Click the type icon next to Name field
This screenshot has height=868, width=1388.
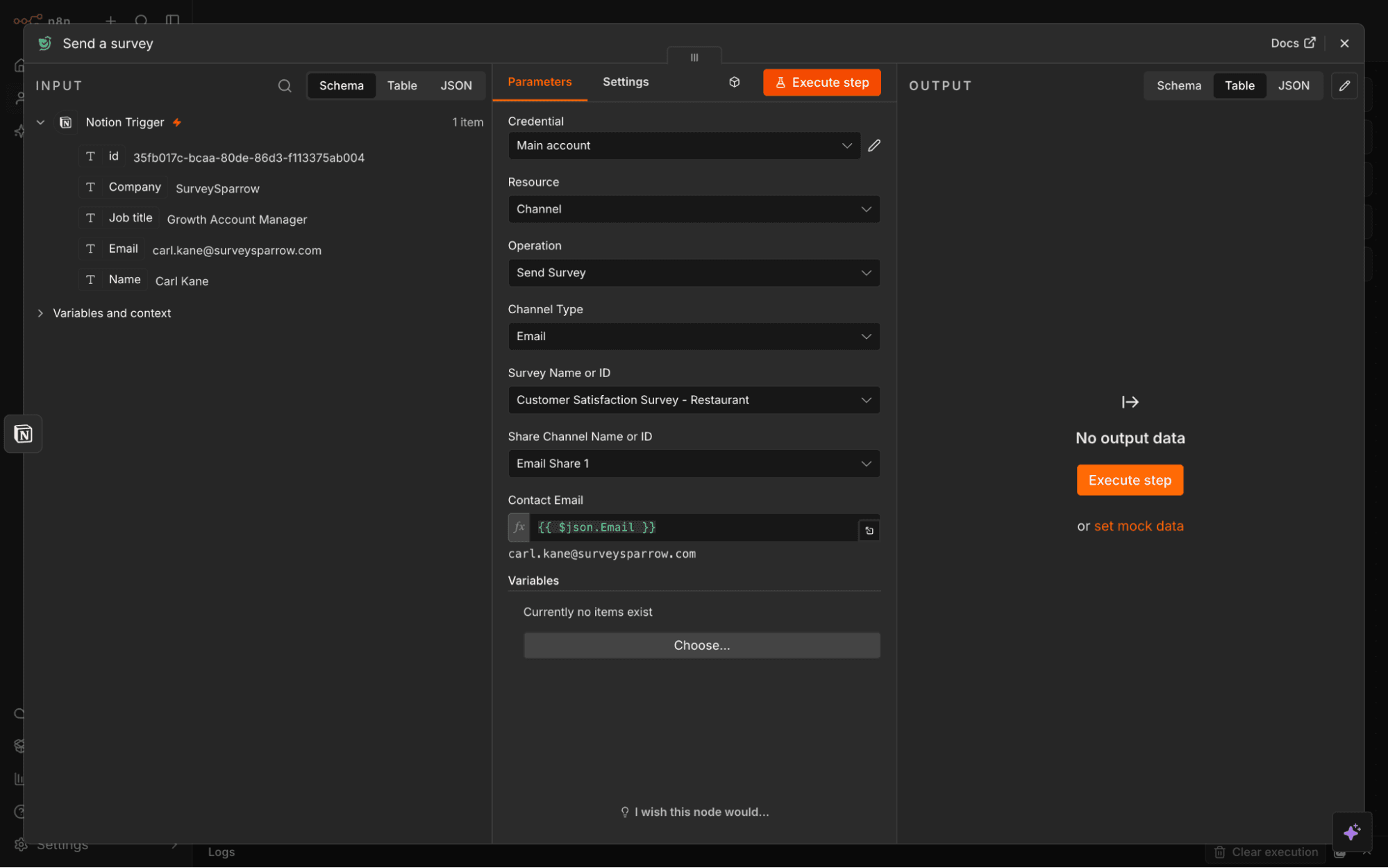pos(90,279)
